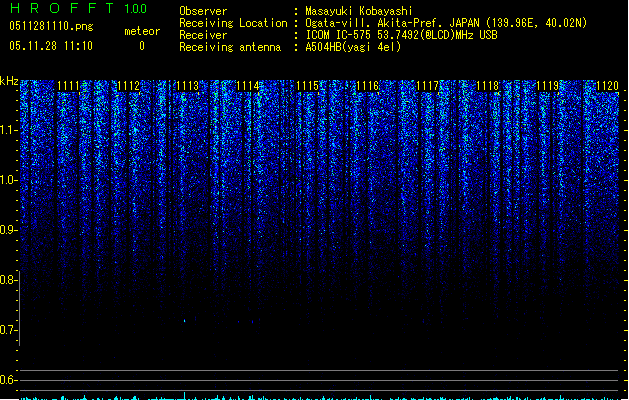629x400 pixels.
Task: Click the ICOM IC-575 receiver text
Action: 402,35
